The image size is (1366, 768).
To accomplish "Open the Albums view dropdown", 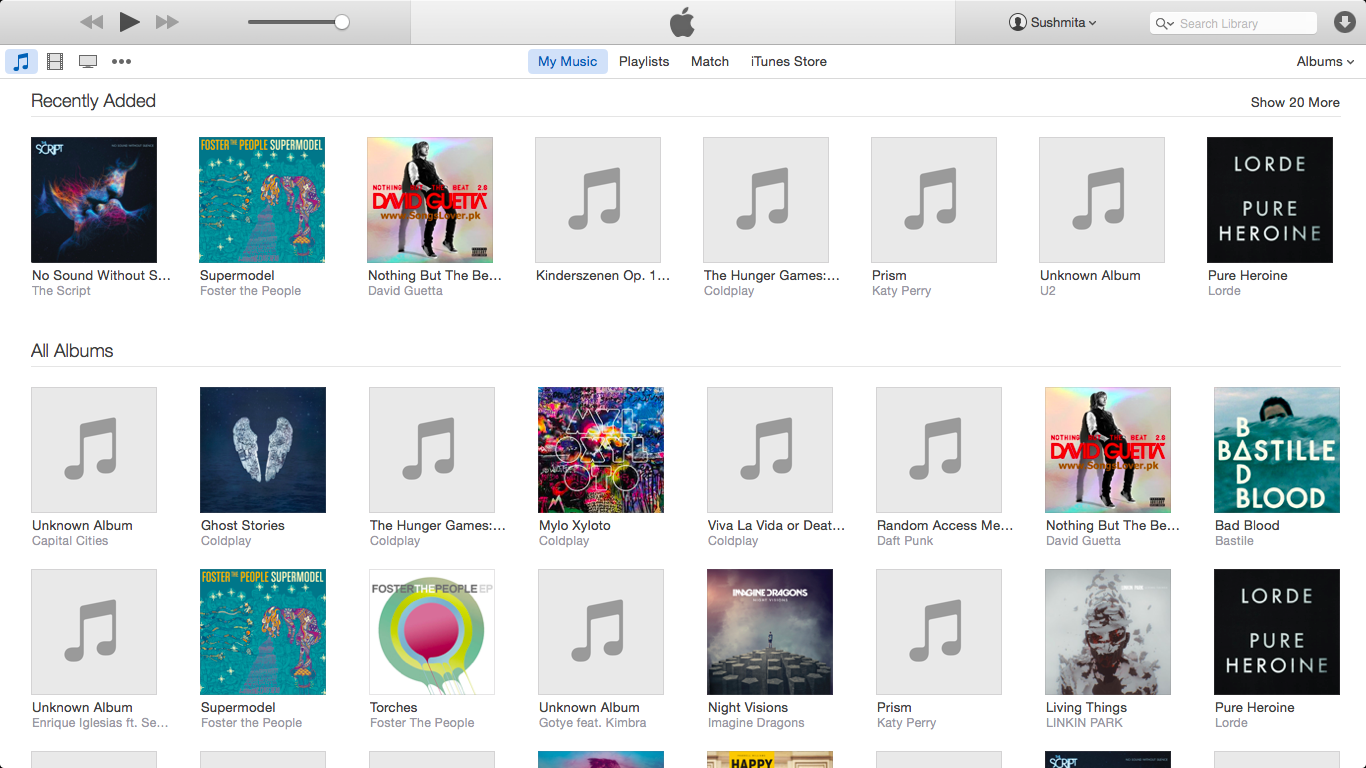I will [1325, 61].
